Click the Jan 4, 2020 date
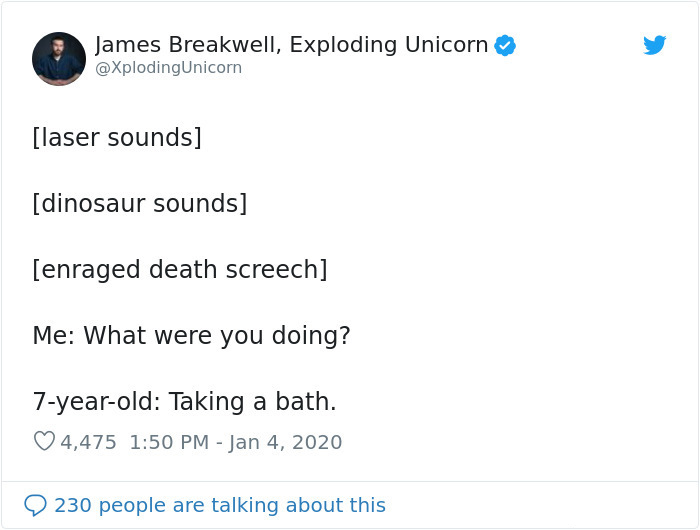 (x=288, y=441)
